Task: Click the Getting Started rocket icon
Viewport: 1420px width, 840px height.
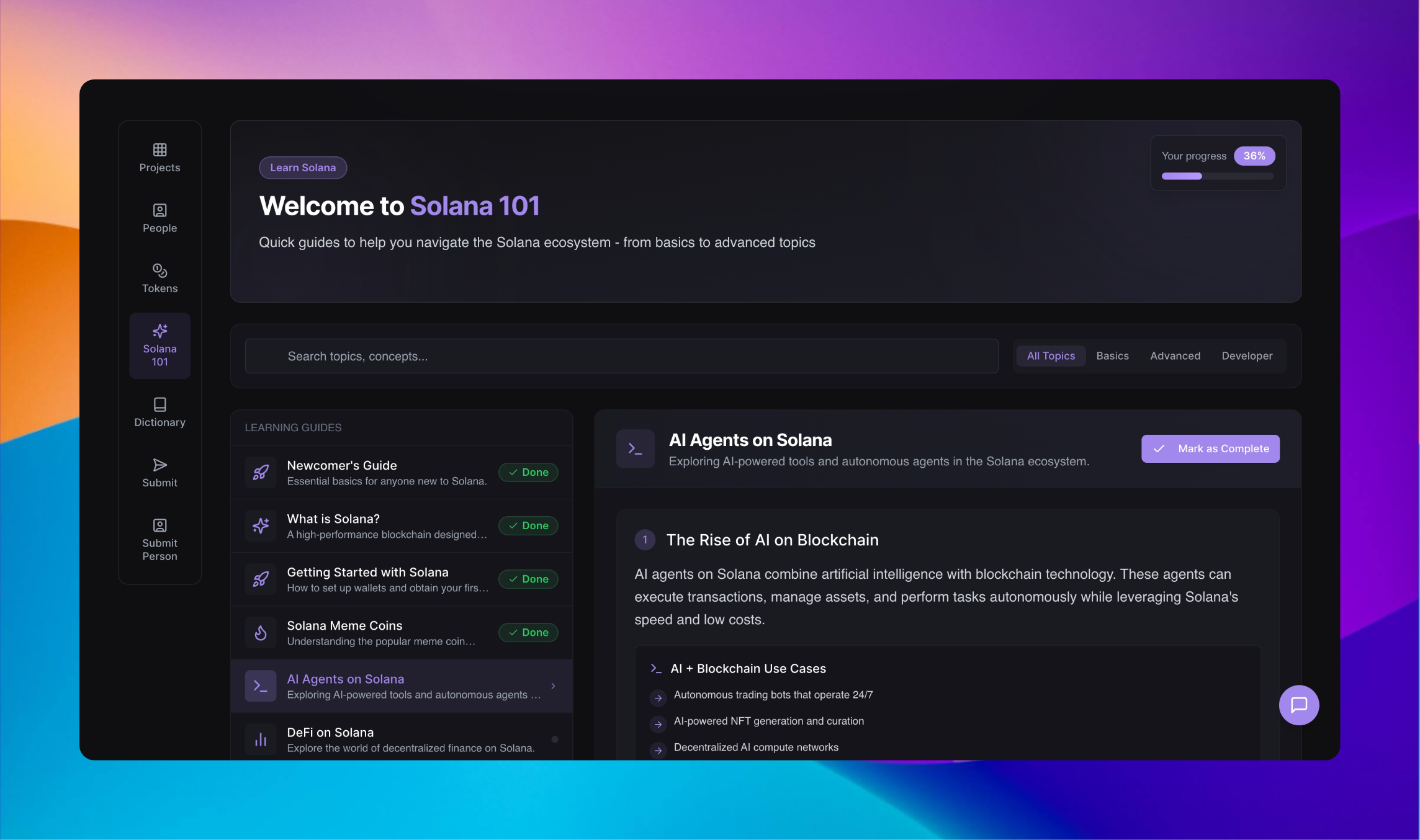Action: (x=261, y=579)
